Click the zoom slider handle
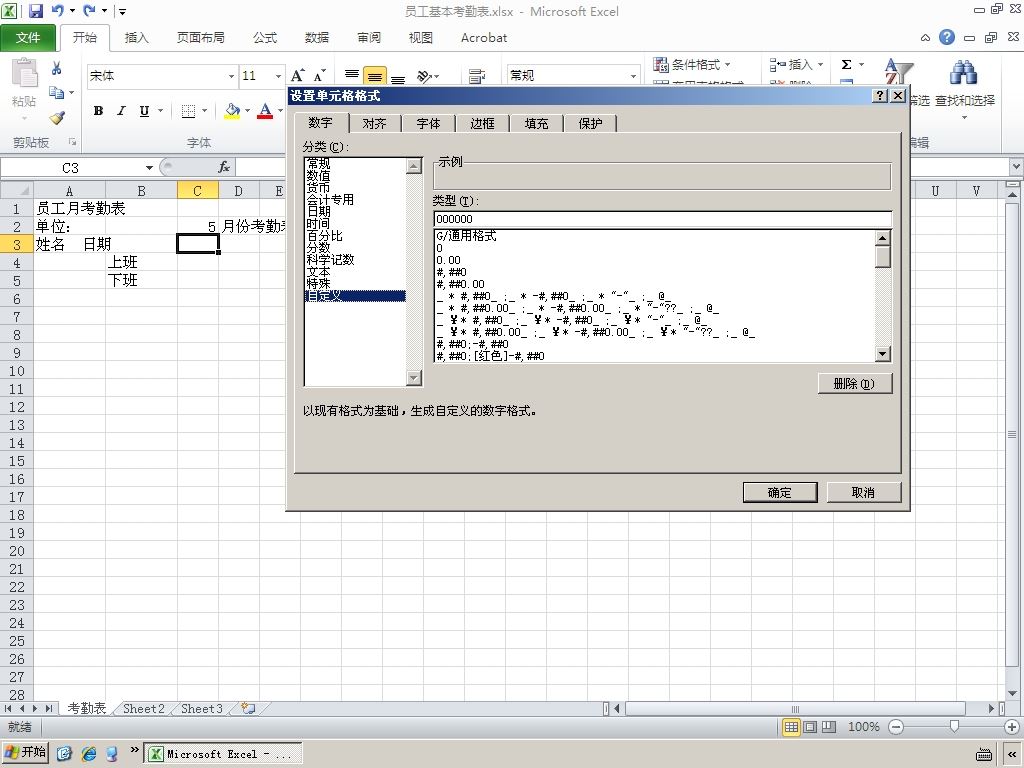Image resolution: width=1024 pixels, height=768 pixels. pos(954,727)
